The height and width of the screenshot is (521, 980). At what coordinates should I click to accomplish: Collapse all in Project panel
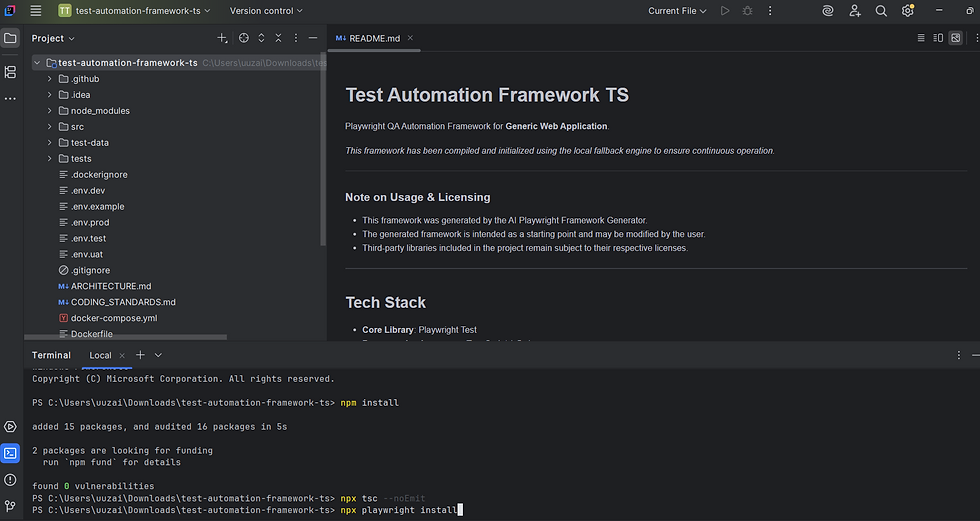pos(279,38)
